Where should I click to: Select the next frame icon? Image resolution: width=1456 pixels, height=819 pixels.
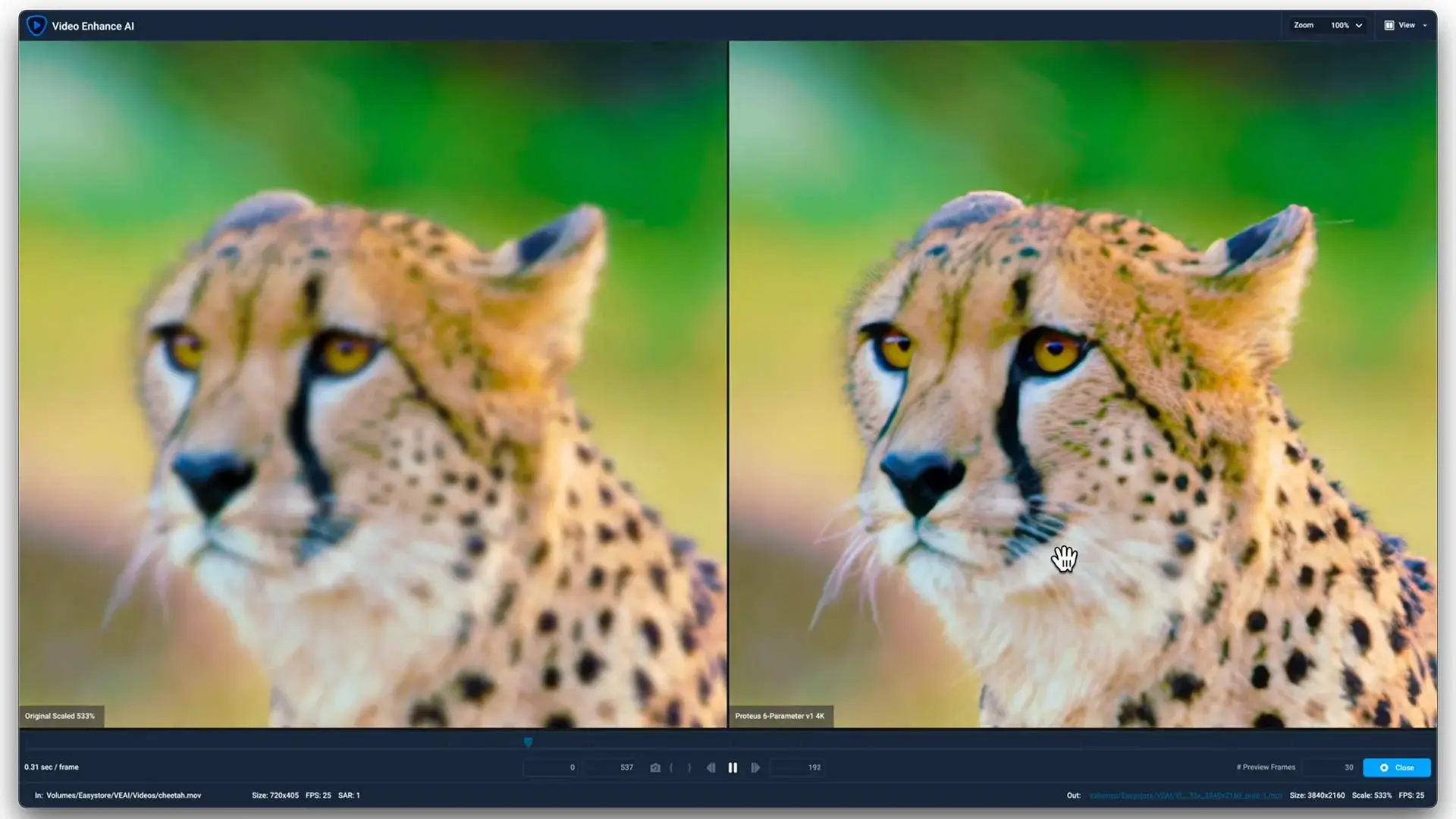[755, 767]
